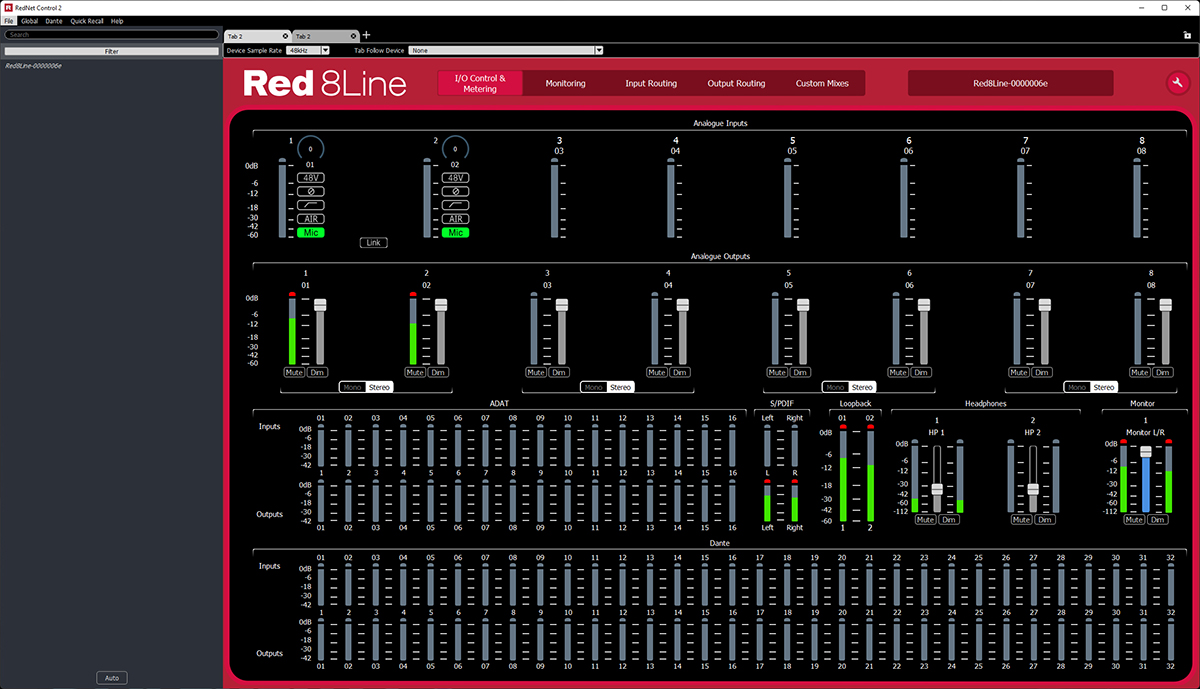Mute analogue output 7
The image size is (1200, 689).
pyautogui.click(x=1019, y=372)
